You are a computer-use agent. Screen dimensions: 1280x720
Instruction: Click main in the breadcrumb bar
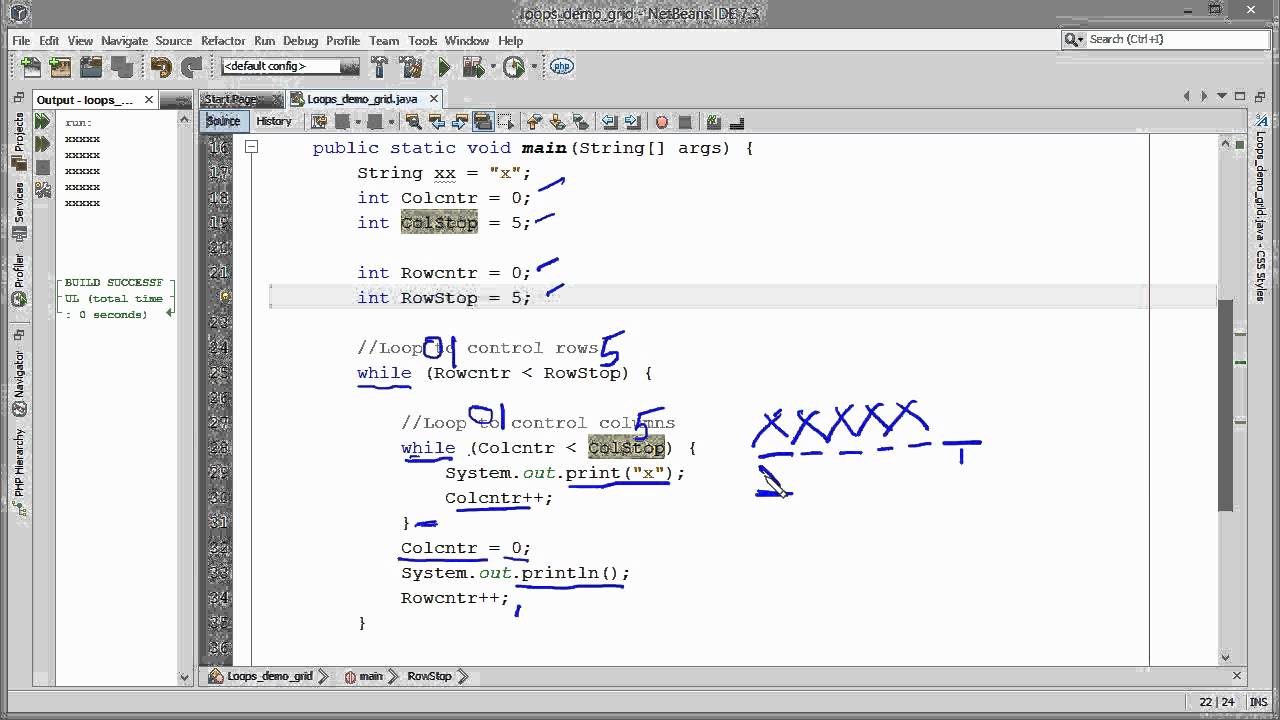click(364, 676)
